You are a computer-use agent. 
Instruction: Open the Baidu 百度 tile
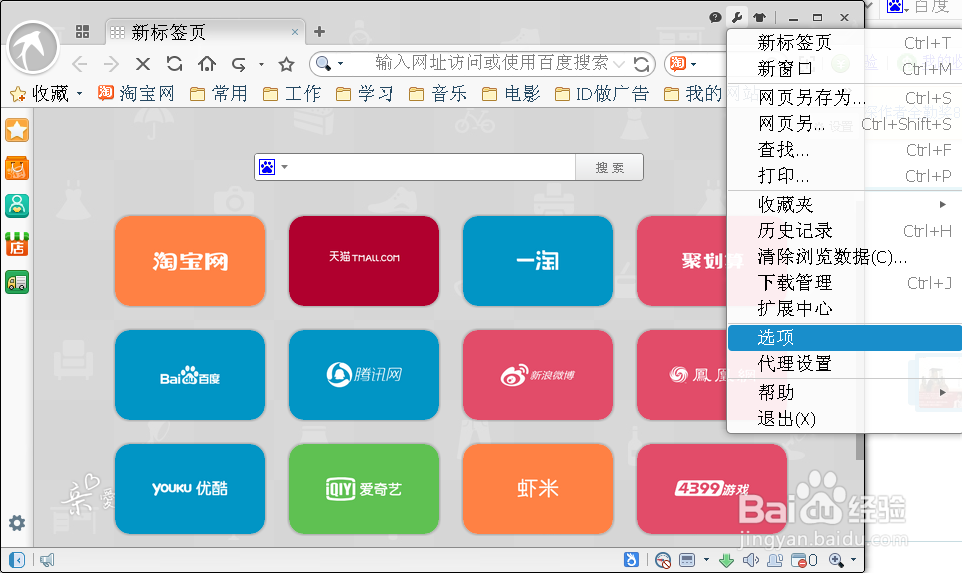[190, 375]
